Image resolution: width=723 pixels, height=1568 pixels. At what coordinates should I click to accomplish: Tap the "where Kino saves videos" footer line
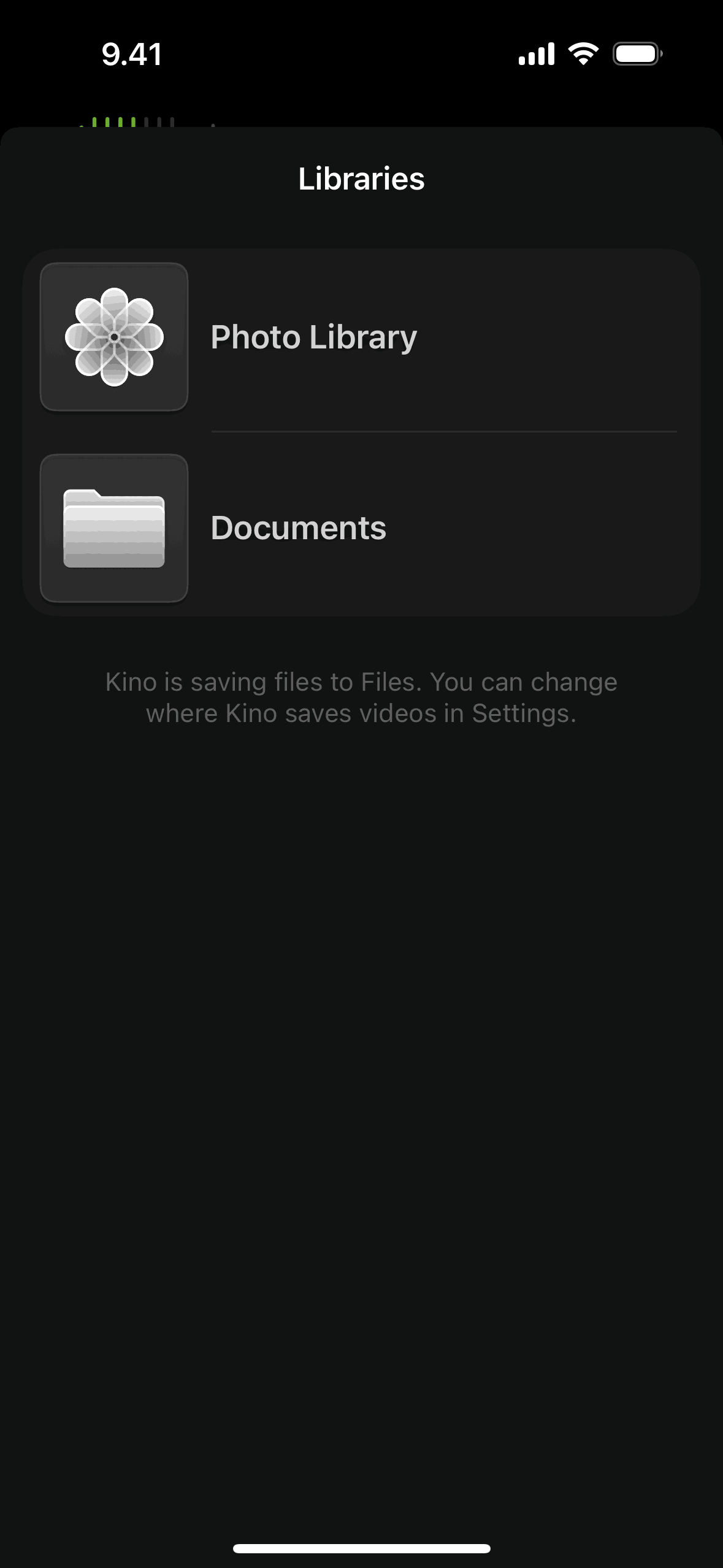point(362,713)
